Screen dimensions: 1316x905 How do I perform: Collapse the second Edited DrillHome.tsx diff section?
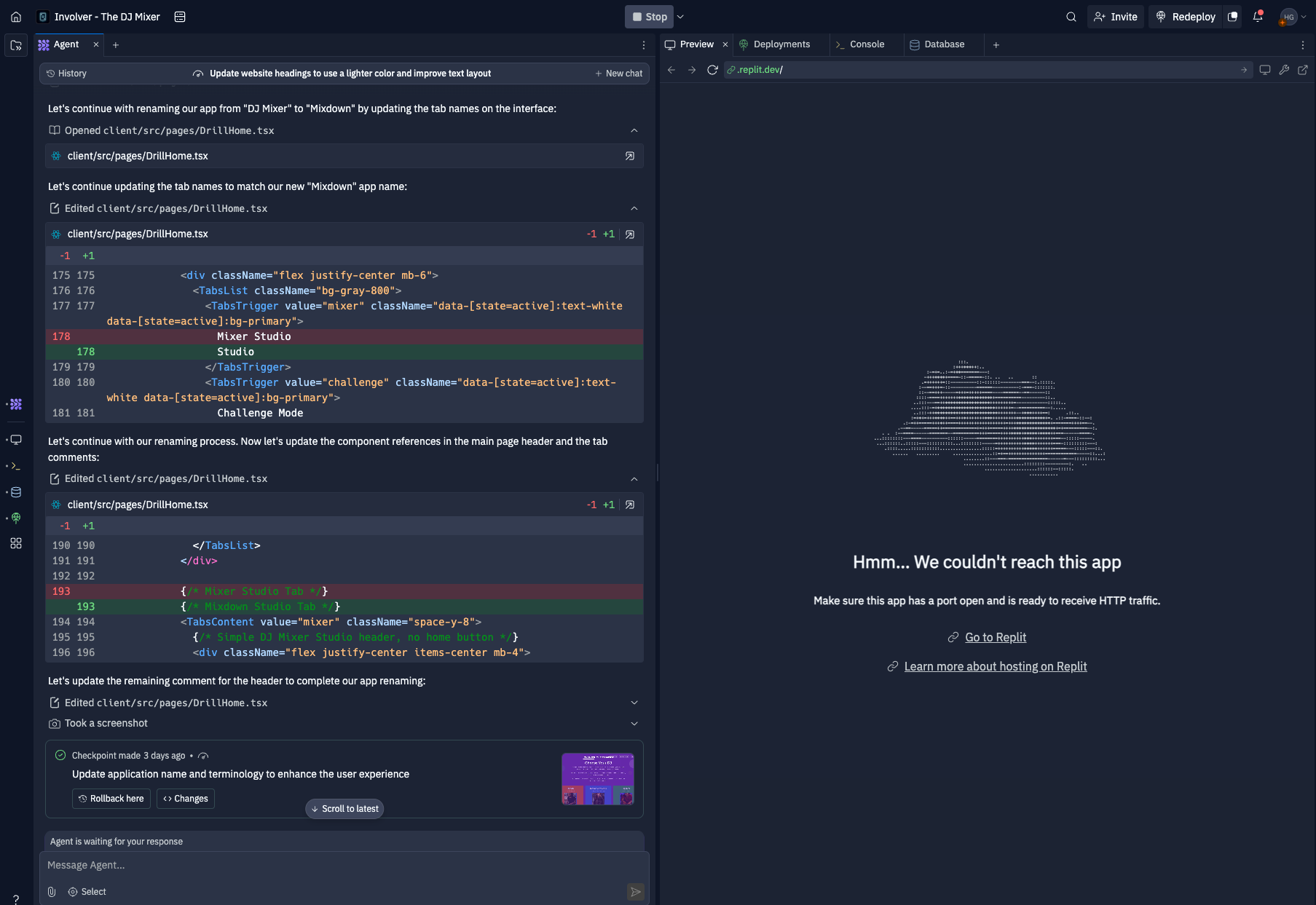[x=634, y=478]
